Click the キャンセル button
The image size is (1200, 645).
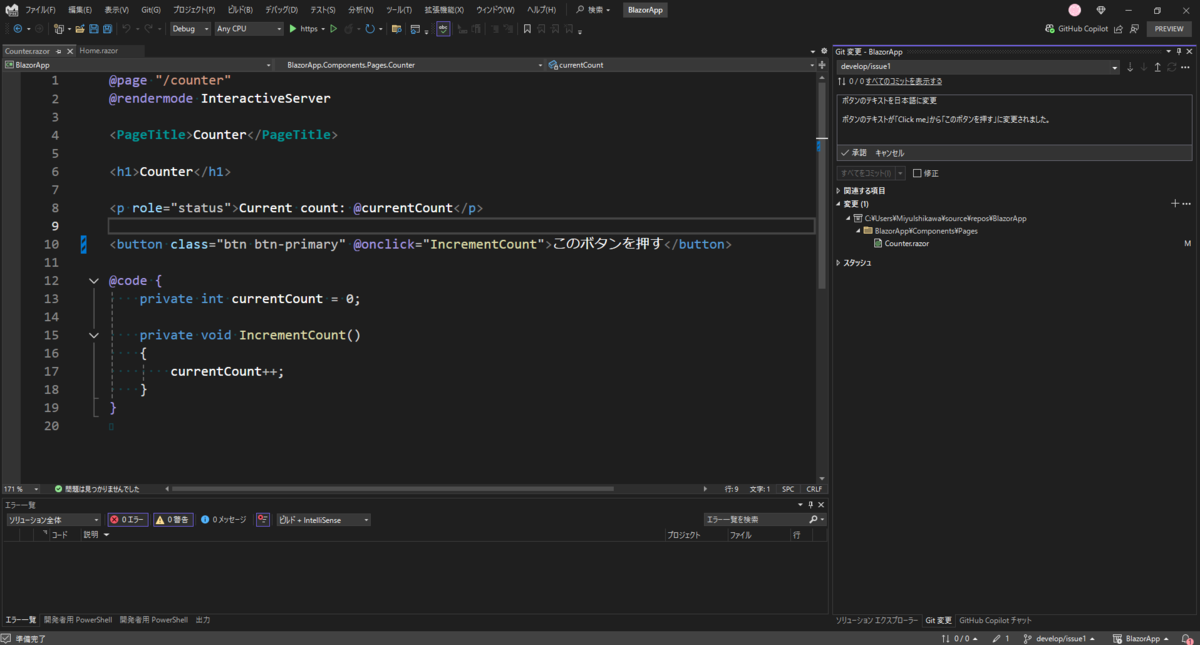tap(889, 153)
